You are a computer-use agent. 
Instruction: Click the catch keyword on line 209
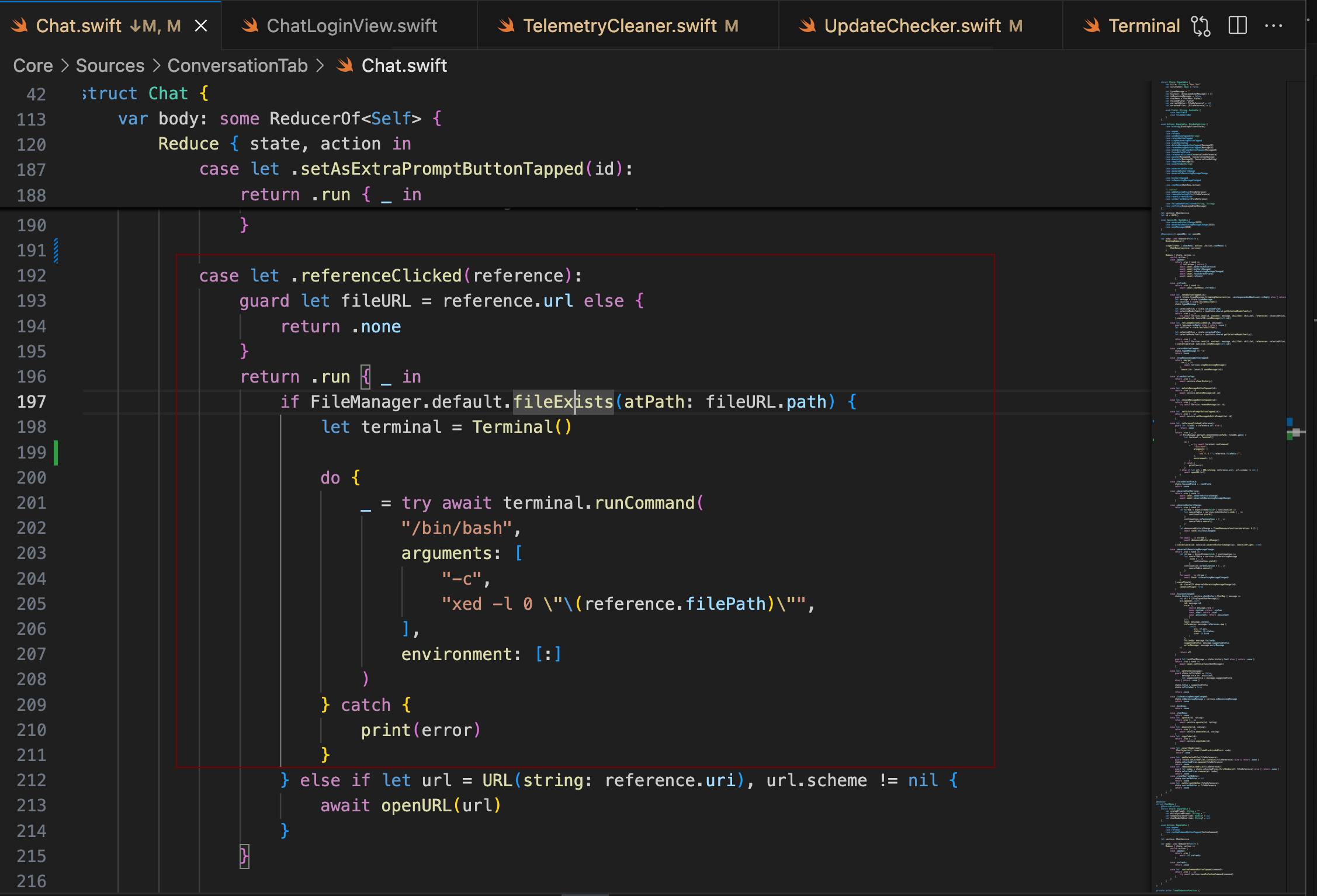[x=366, y=705]
